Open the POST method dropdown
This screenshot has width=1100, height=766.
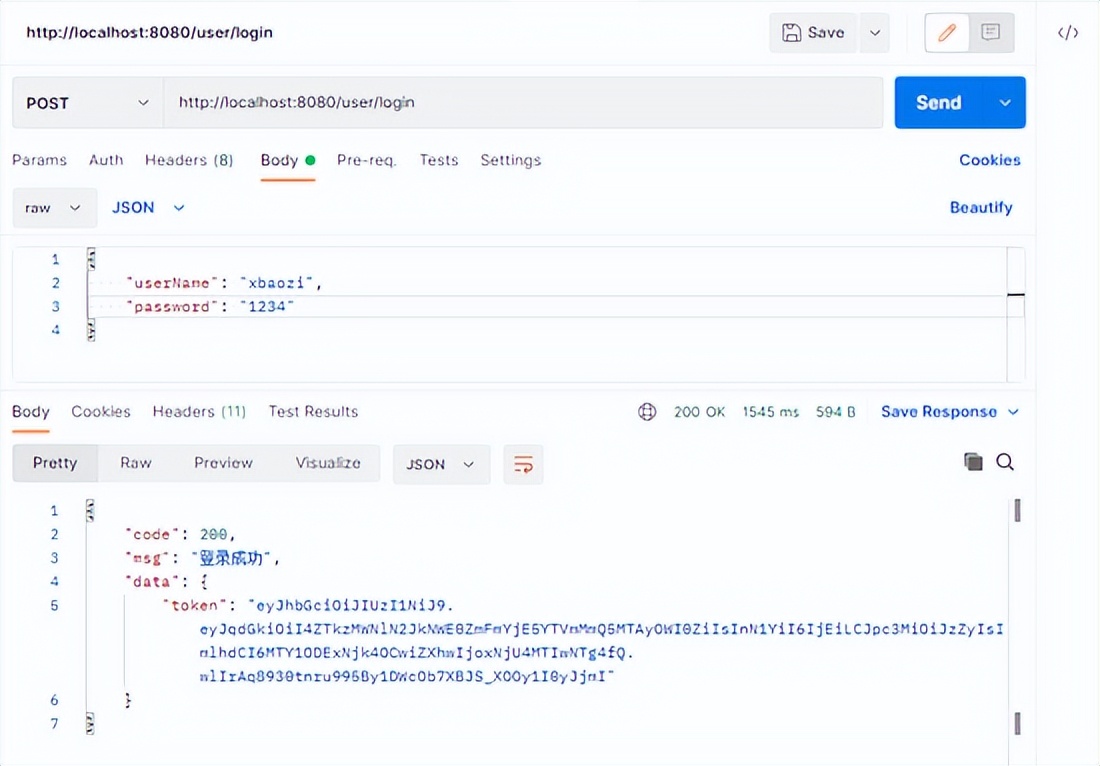(x=87, y=102)
